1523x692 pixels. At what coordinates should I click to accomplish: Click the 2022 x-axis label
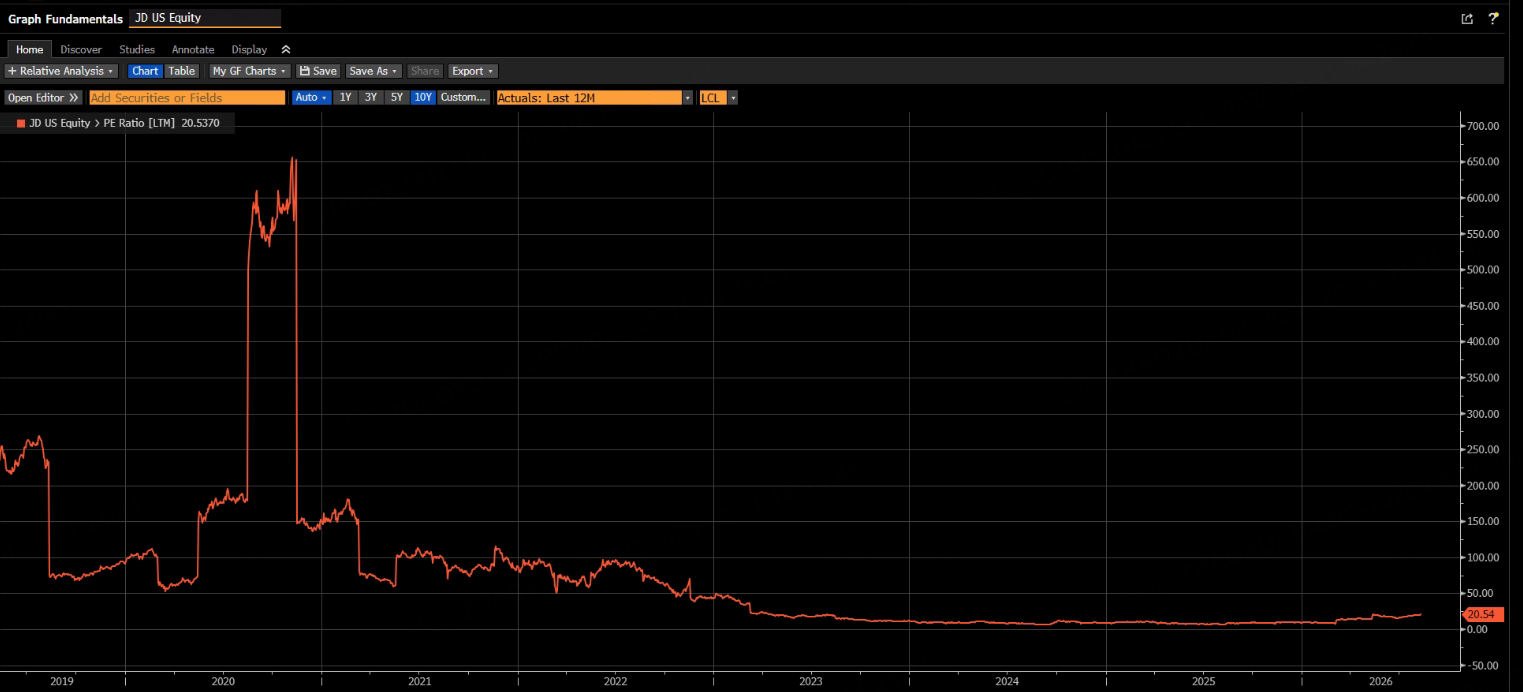[x=615, y=681]
